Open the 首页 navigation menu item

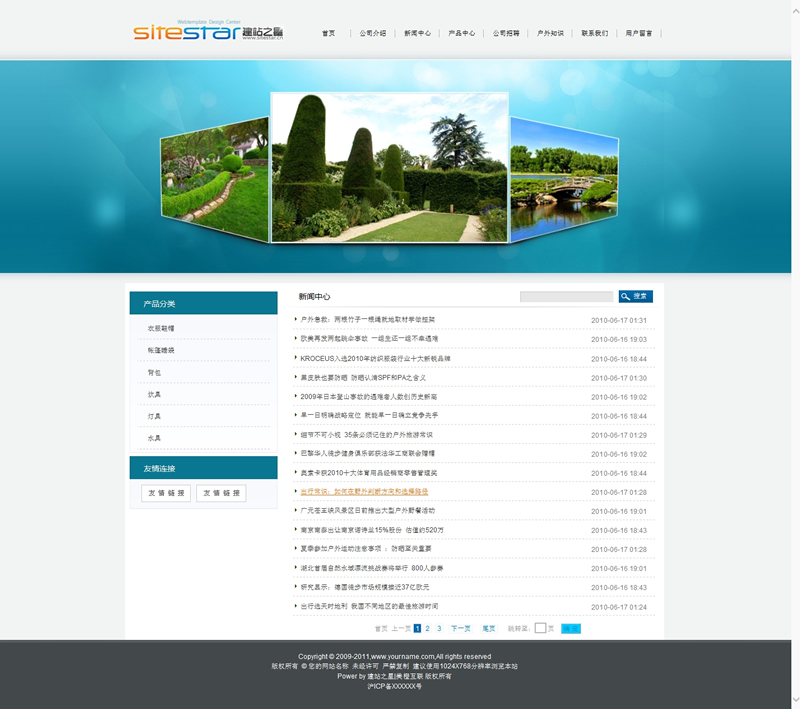pos(329,33)
